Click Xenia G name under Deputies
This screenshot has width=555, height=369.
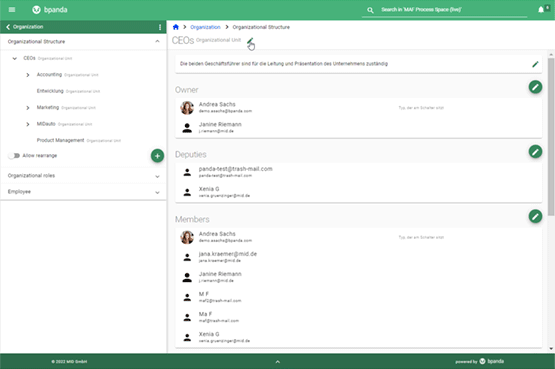pos(209,189)
